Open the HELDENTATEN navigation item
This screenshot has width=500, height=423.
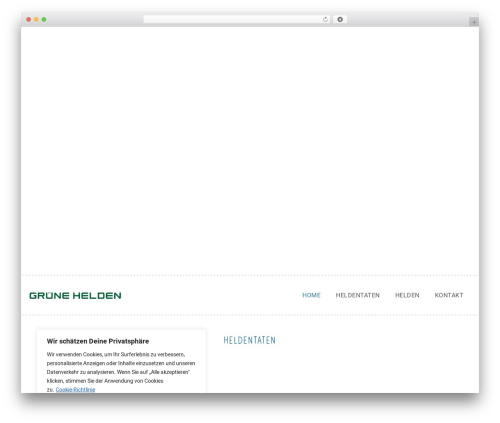[358, 295]
